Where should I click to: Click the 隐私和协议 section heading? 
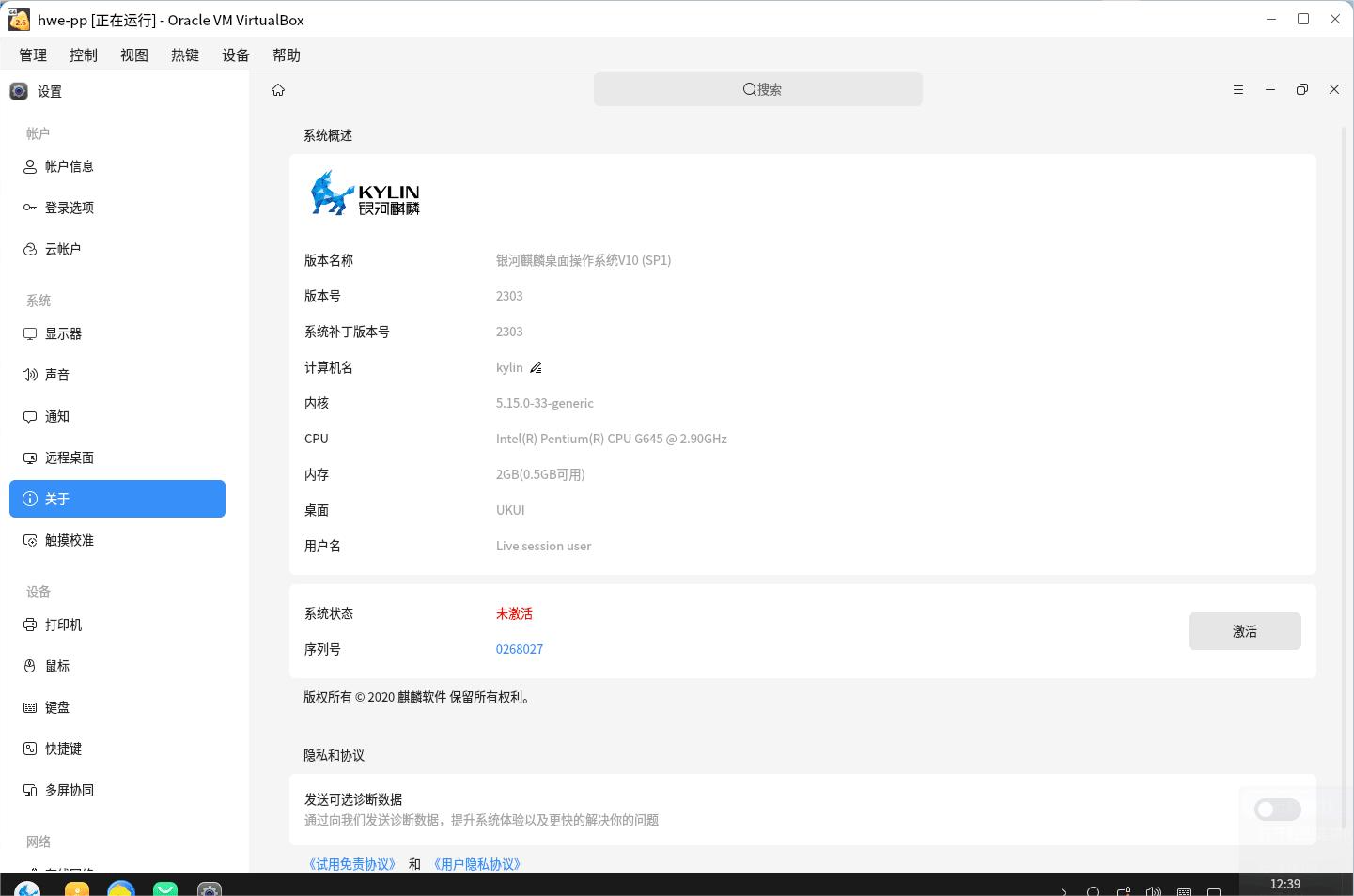(334, 755)
